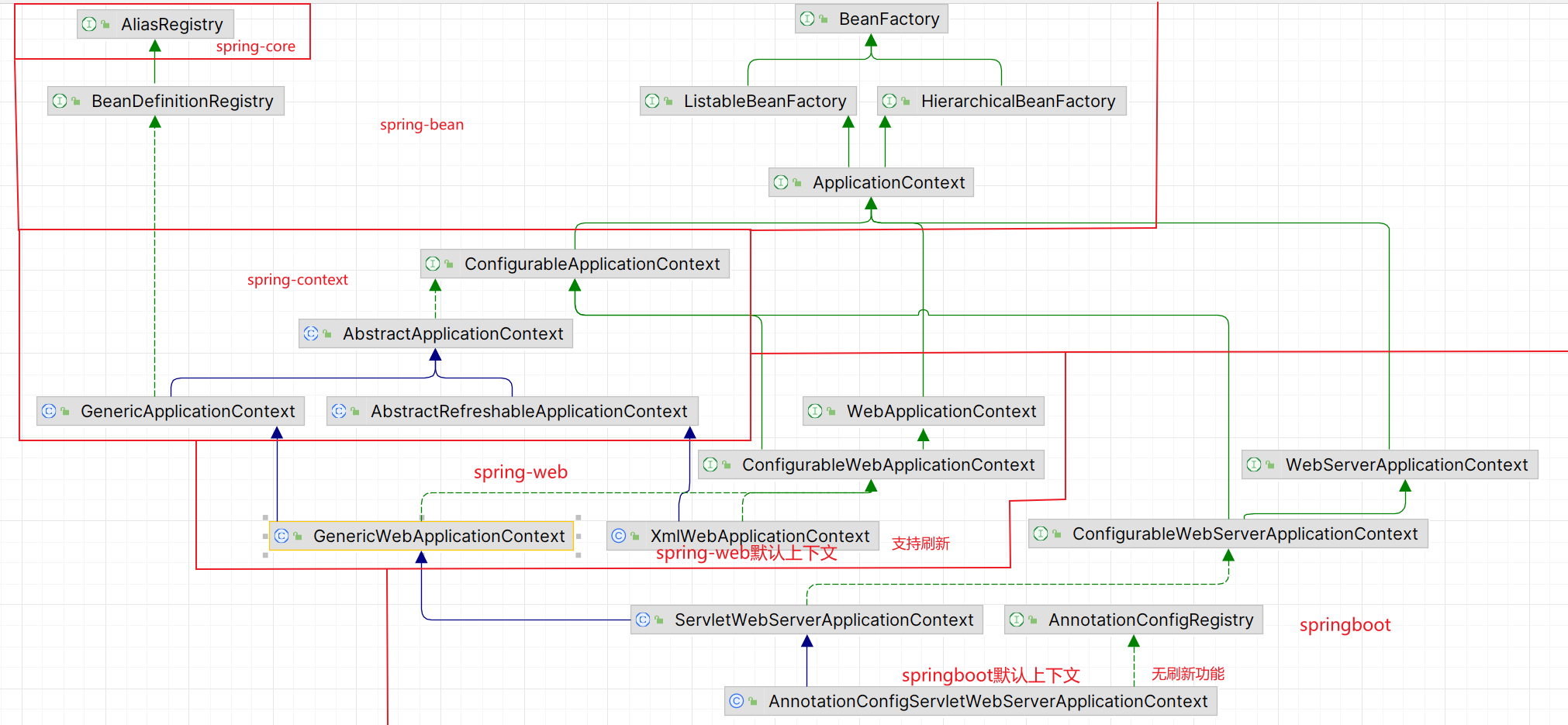Select the ConfigurableApplicationContext node label
Image resolution: width=1568 pixels, height=725 pixels.
point(592,264)
